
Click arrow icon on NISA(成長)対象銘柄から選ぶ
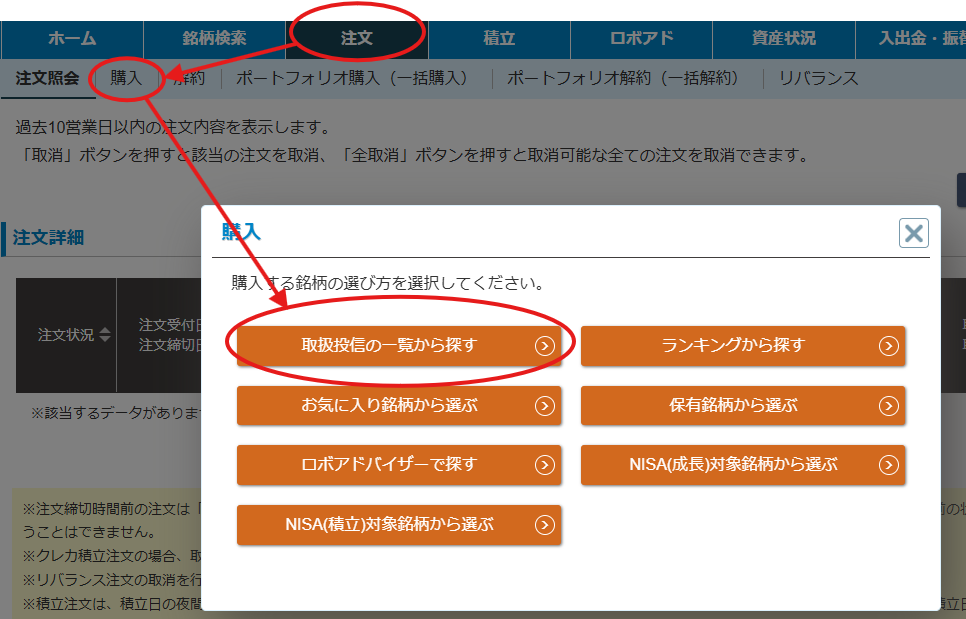tap(888, 465)
